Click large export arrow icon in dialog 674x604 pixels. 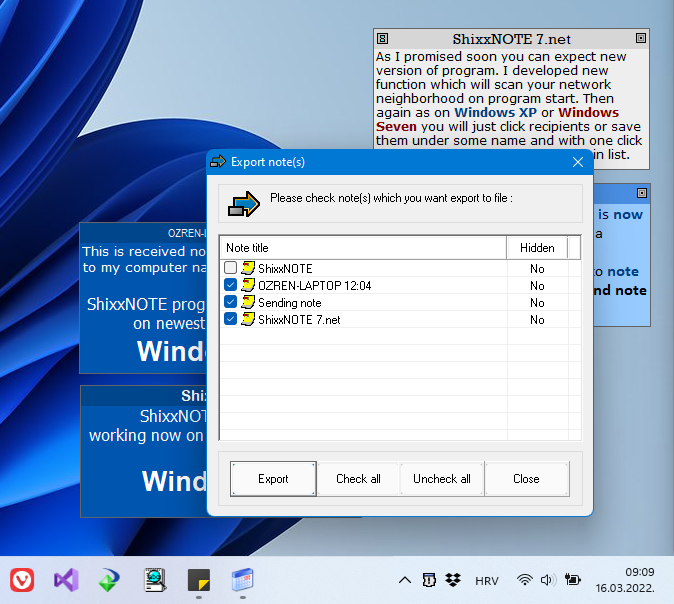click(x=244, y=204)
